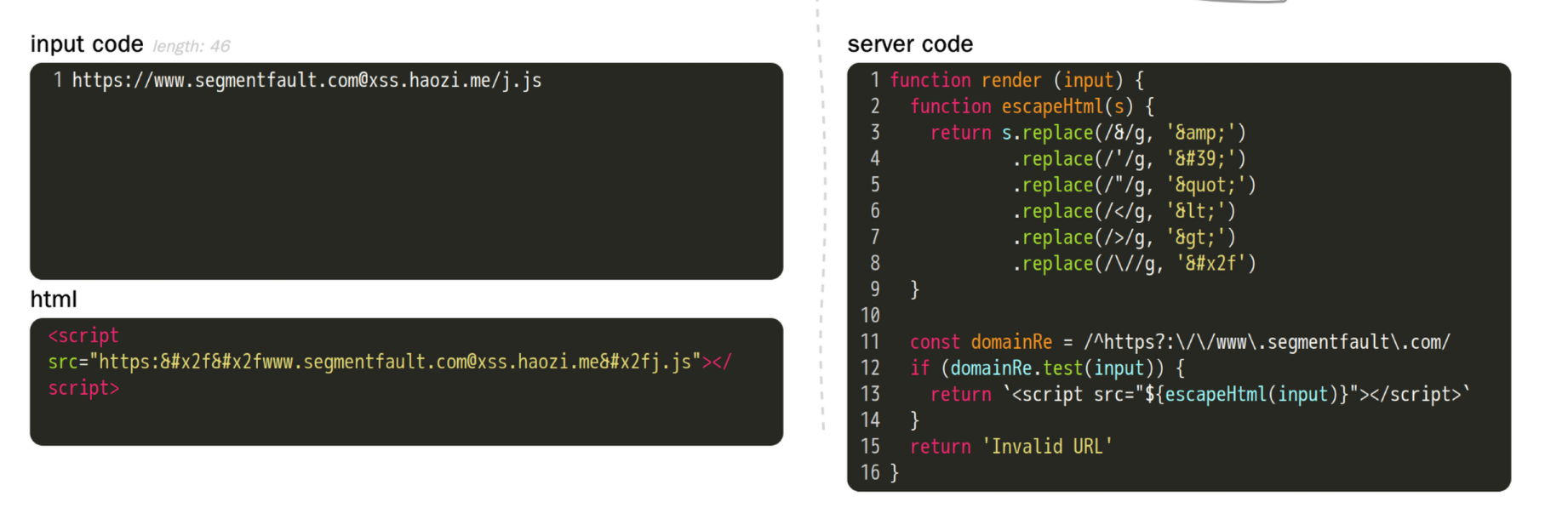Viewport: 1568px width, 531px height.
Task: Click line with replace '&amp;'
Action: (1088, 133)
